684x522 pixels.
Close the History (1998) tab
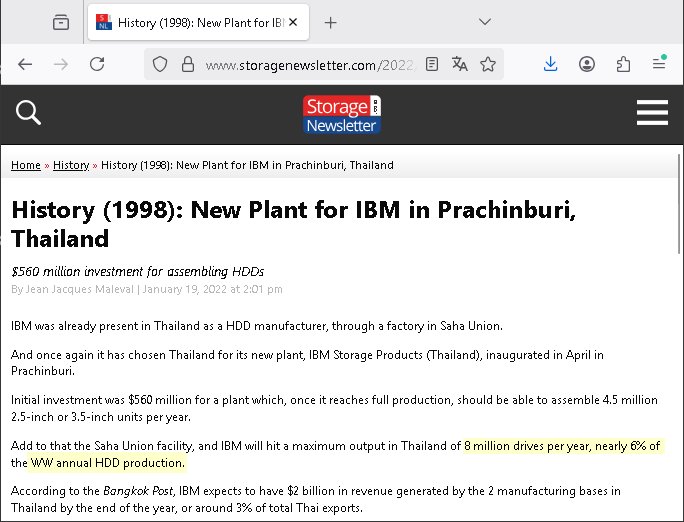click(294, 22)
